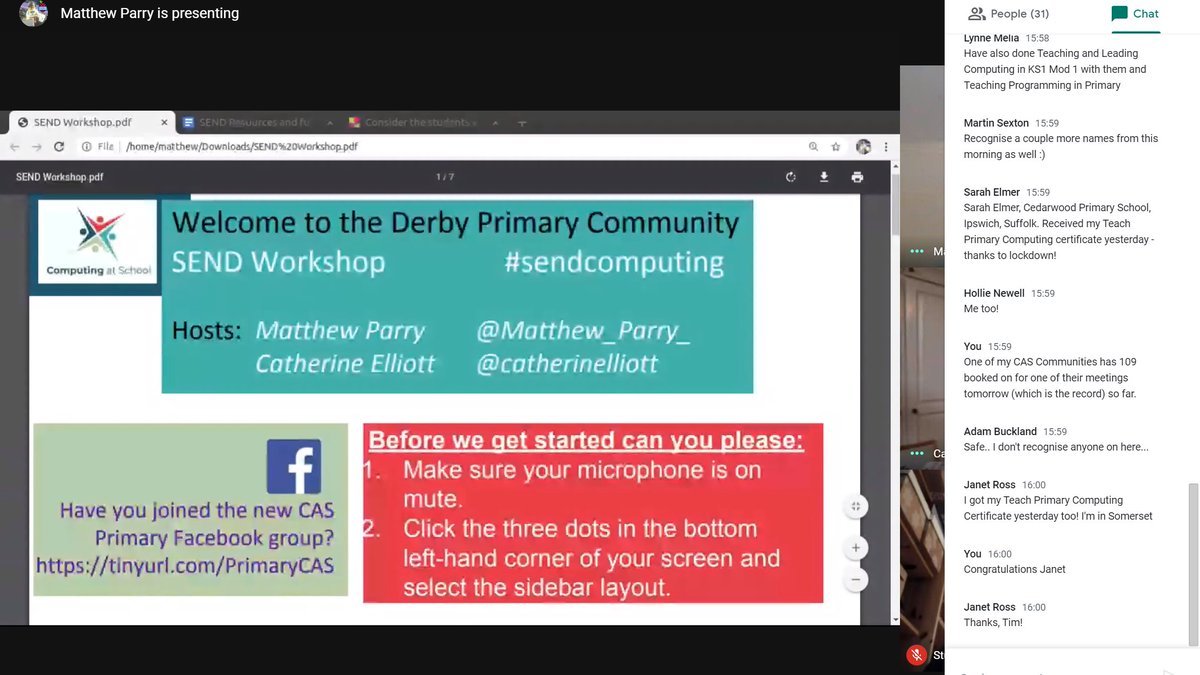Print the SEND Workshop PDF
This screenshot has height=675, width=1200.
(x=857, y=177)
